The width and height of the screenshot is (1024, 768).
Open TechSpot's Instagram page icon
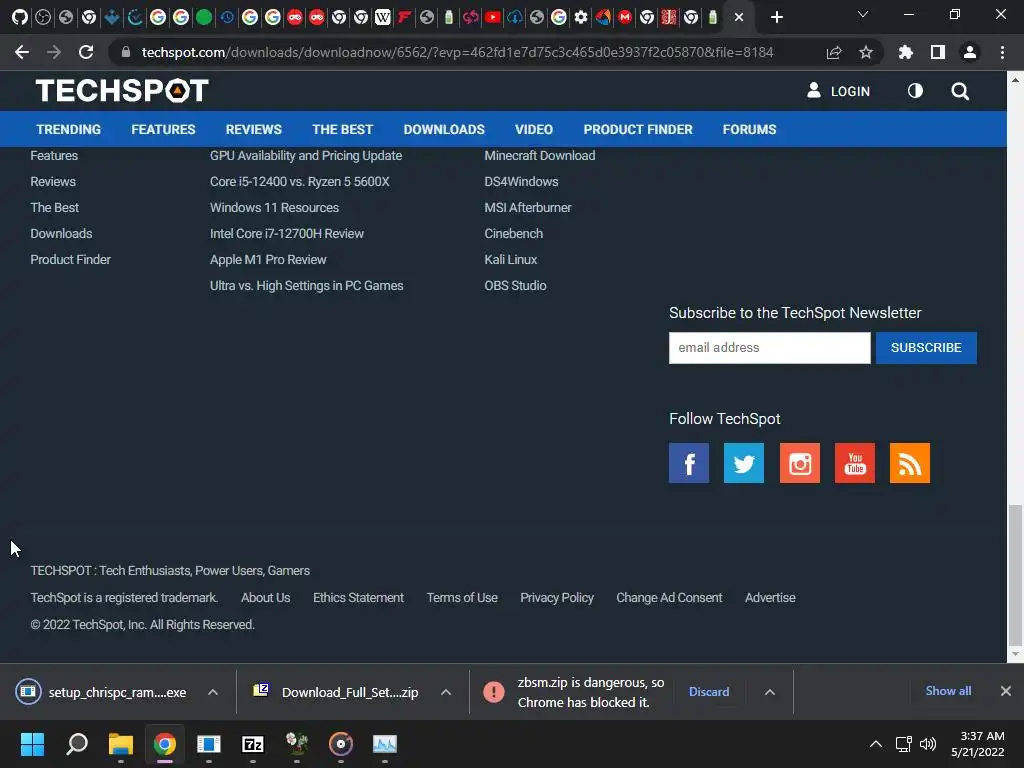click(x=799, y=463)
